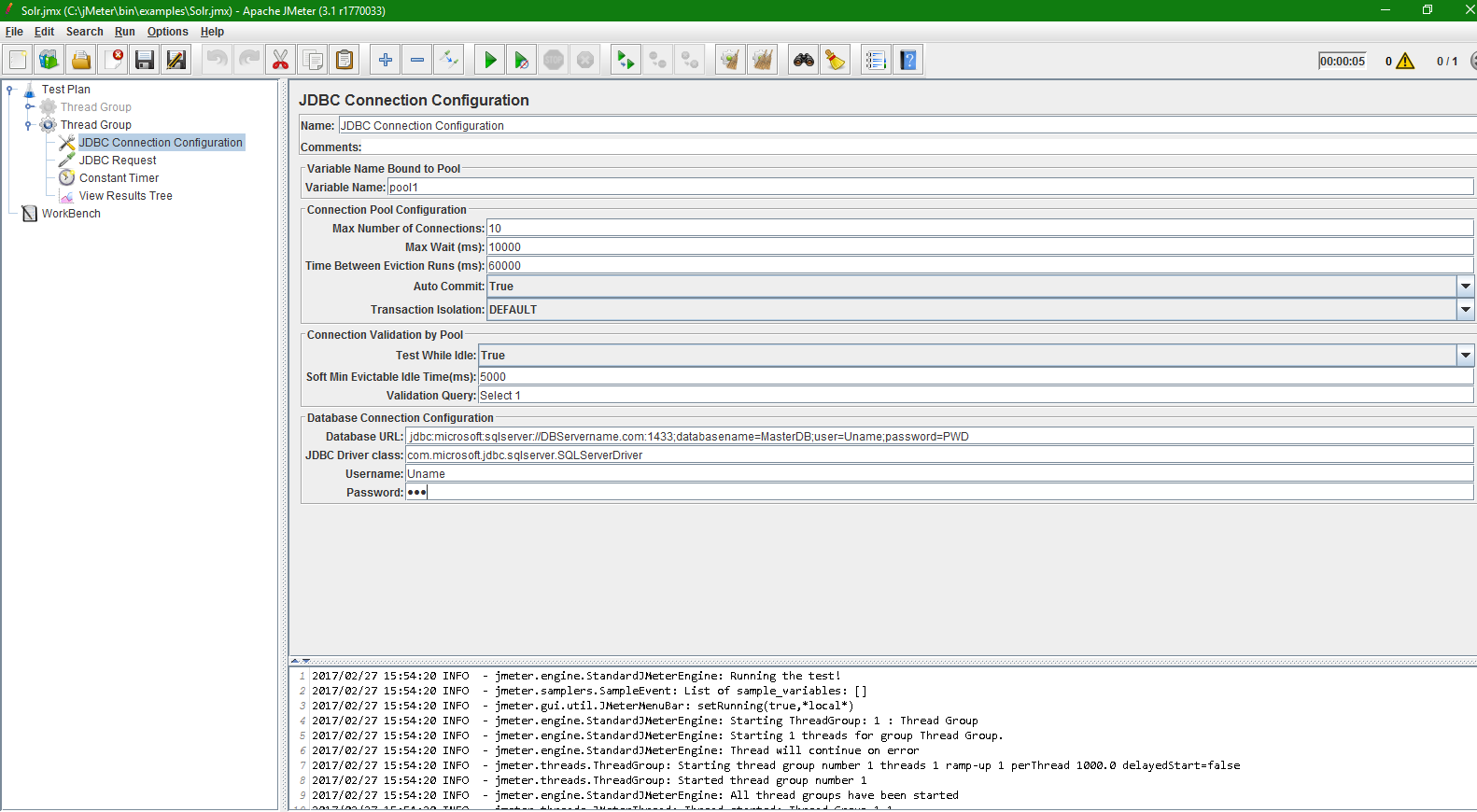Expand the disabled Thread Group node
The height and width of the screenshot is (812, 1477).
pos(29,107)
